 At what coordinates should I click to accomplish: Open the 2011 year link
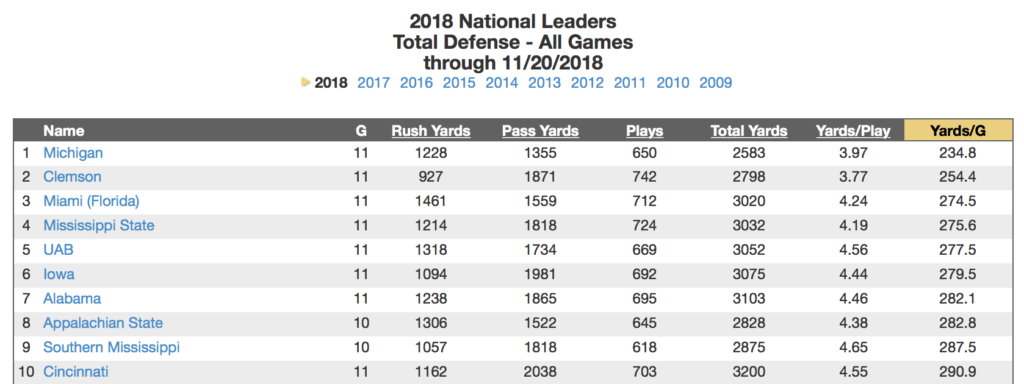click(630, 83)
